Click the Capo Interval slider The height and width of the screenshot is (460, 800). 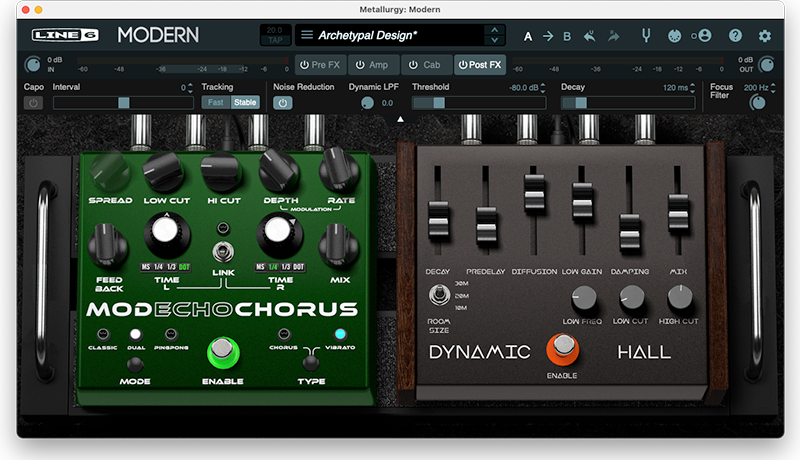[x=123, y=103]
